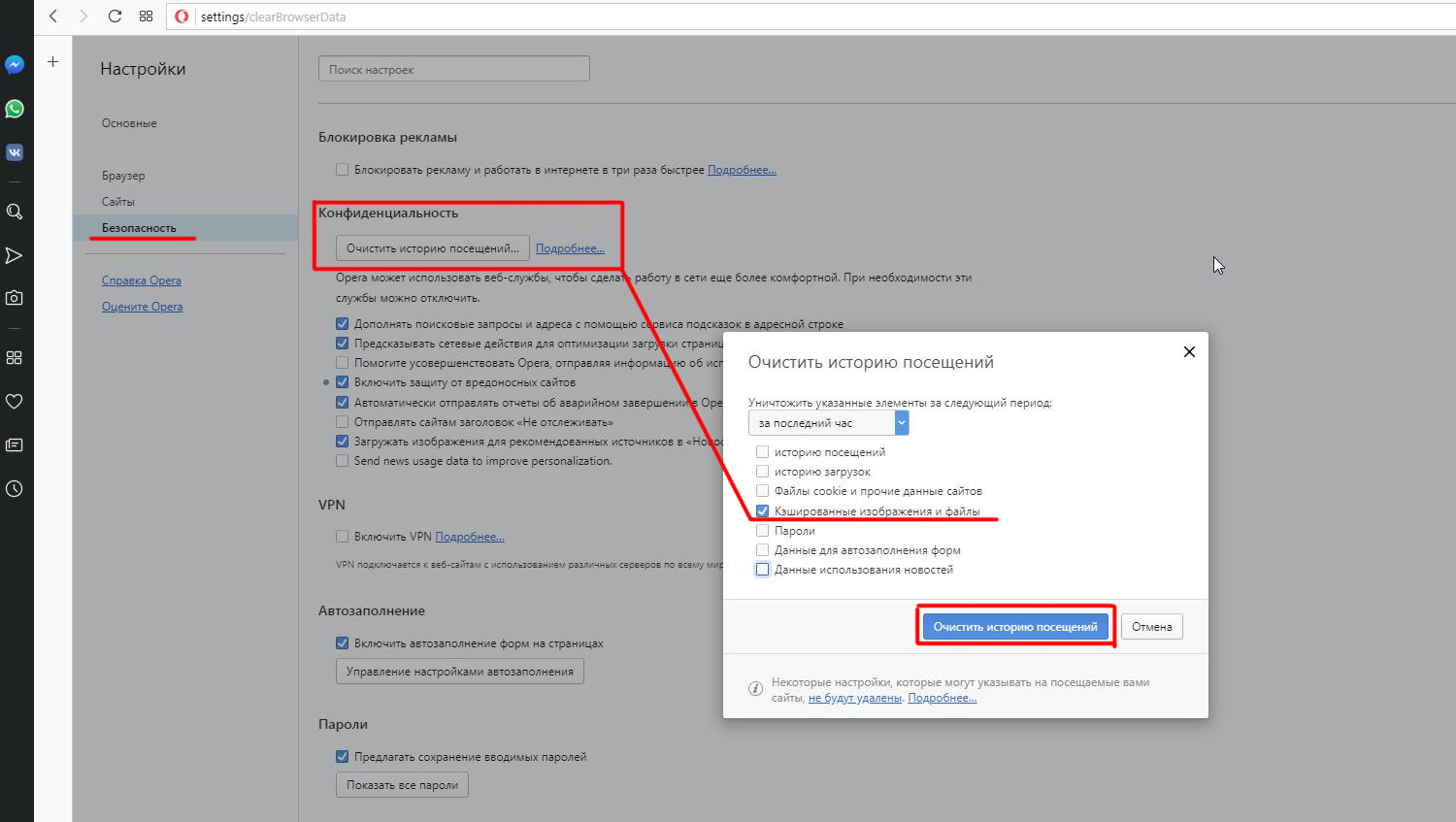This screenshot has width=1456, height=822.
Task: Open bookmarks heart icon in sidebar
Action: [15, 401]
